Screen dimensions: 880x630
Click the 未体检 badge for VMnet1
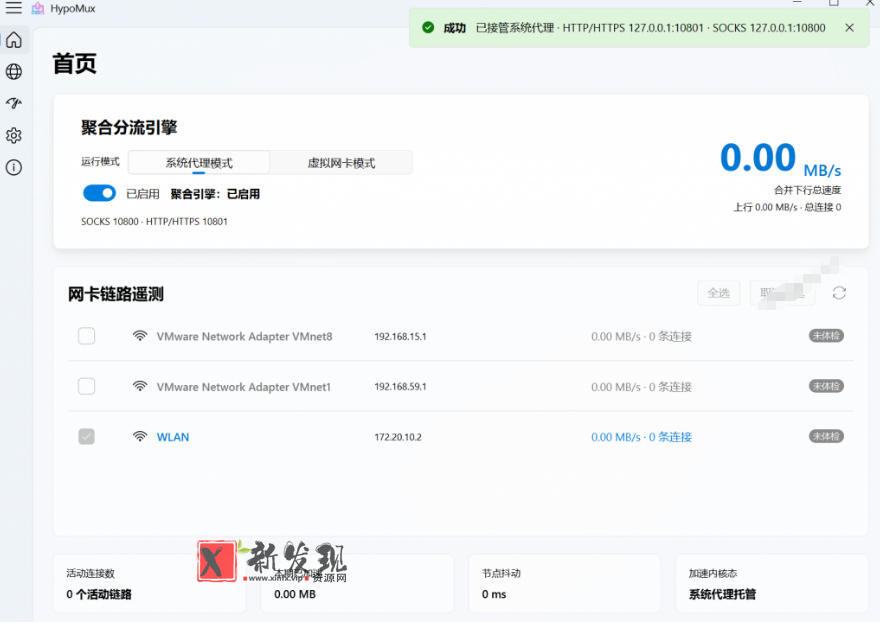coord(826,386)
